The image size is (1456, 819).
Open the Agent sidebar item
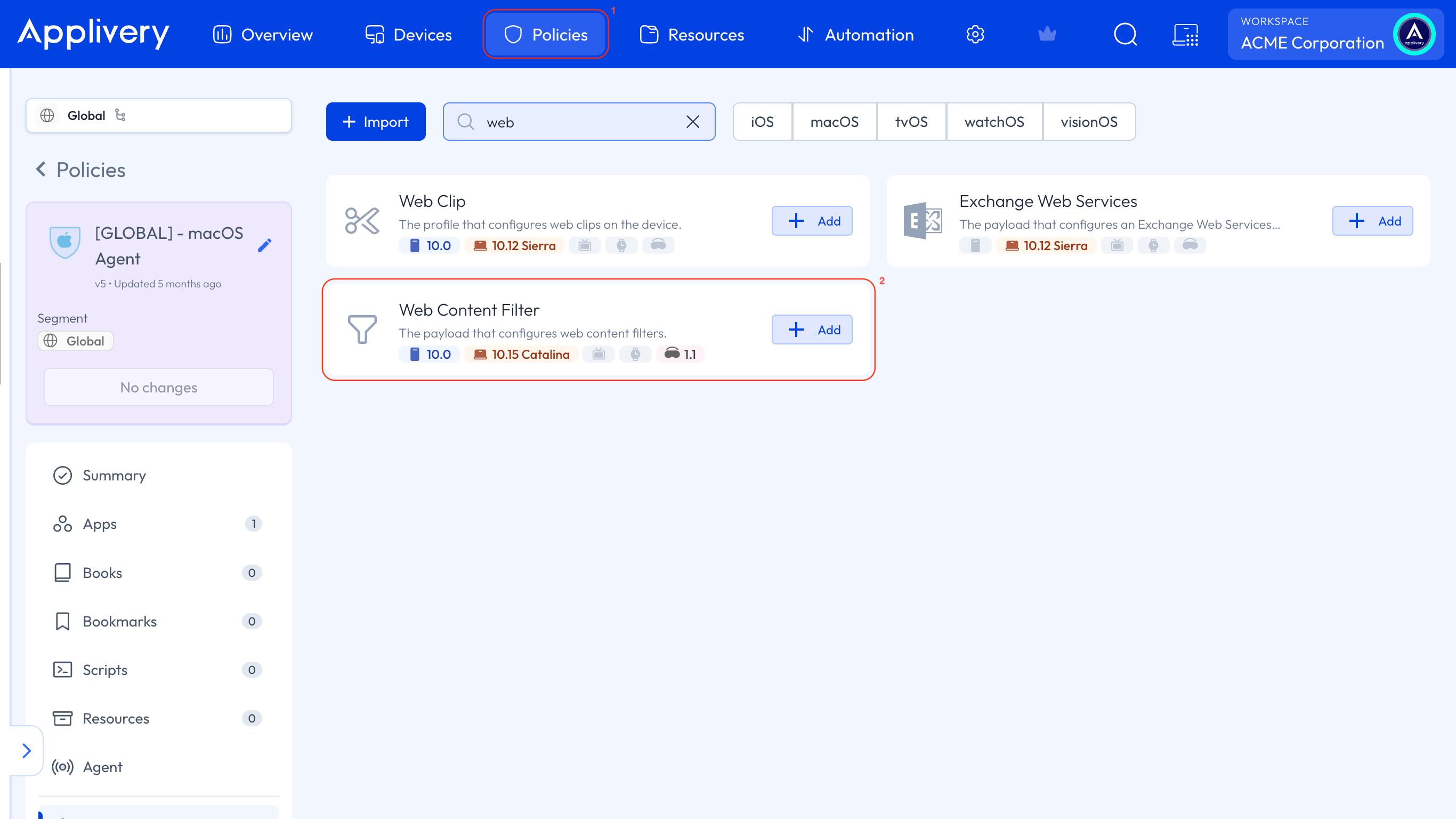click(159, 767)
